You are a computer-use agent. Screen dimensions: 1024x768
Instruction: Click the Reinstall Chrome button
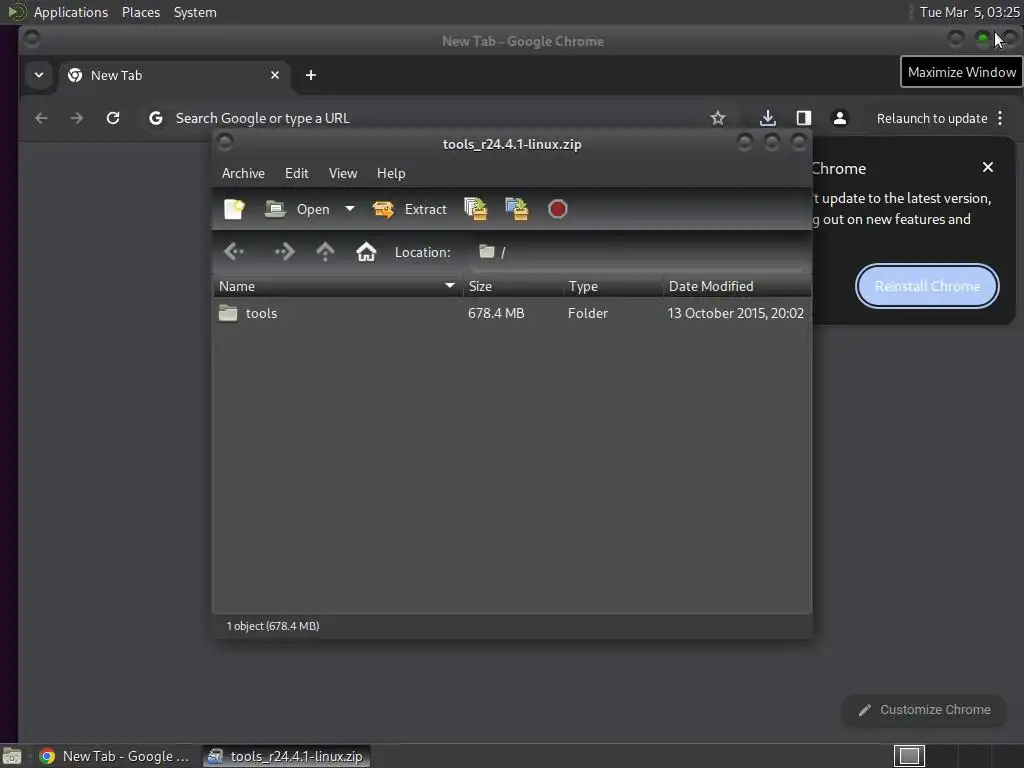pyautogui.click(x=927, y=286)
